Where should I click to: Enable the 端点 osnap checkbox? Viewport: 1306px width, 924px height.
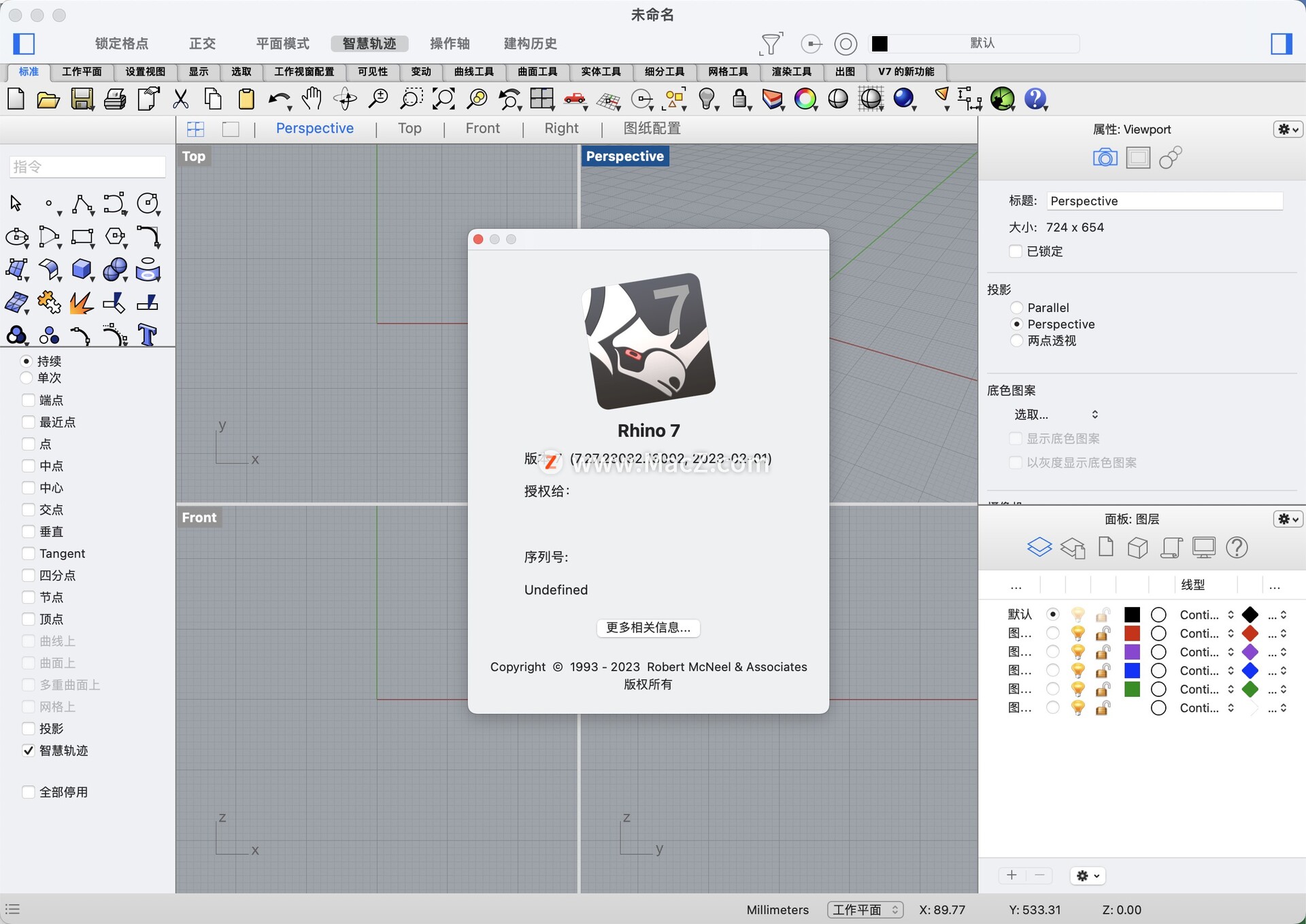(x=29, y=400)
